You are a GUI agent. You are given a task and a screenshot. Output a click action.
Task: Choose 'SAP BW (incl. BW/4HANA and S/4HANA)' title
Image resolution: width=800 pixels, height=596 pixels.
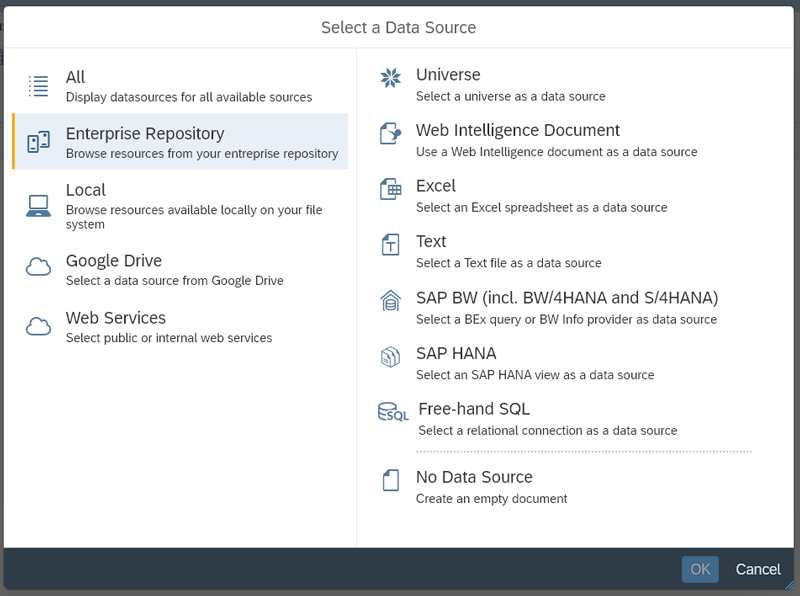[567, 297]
